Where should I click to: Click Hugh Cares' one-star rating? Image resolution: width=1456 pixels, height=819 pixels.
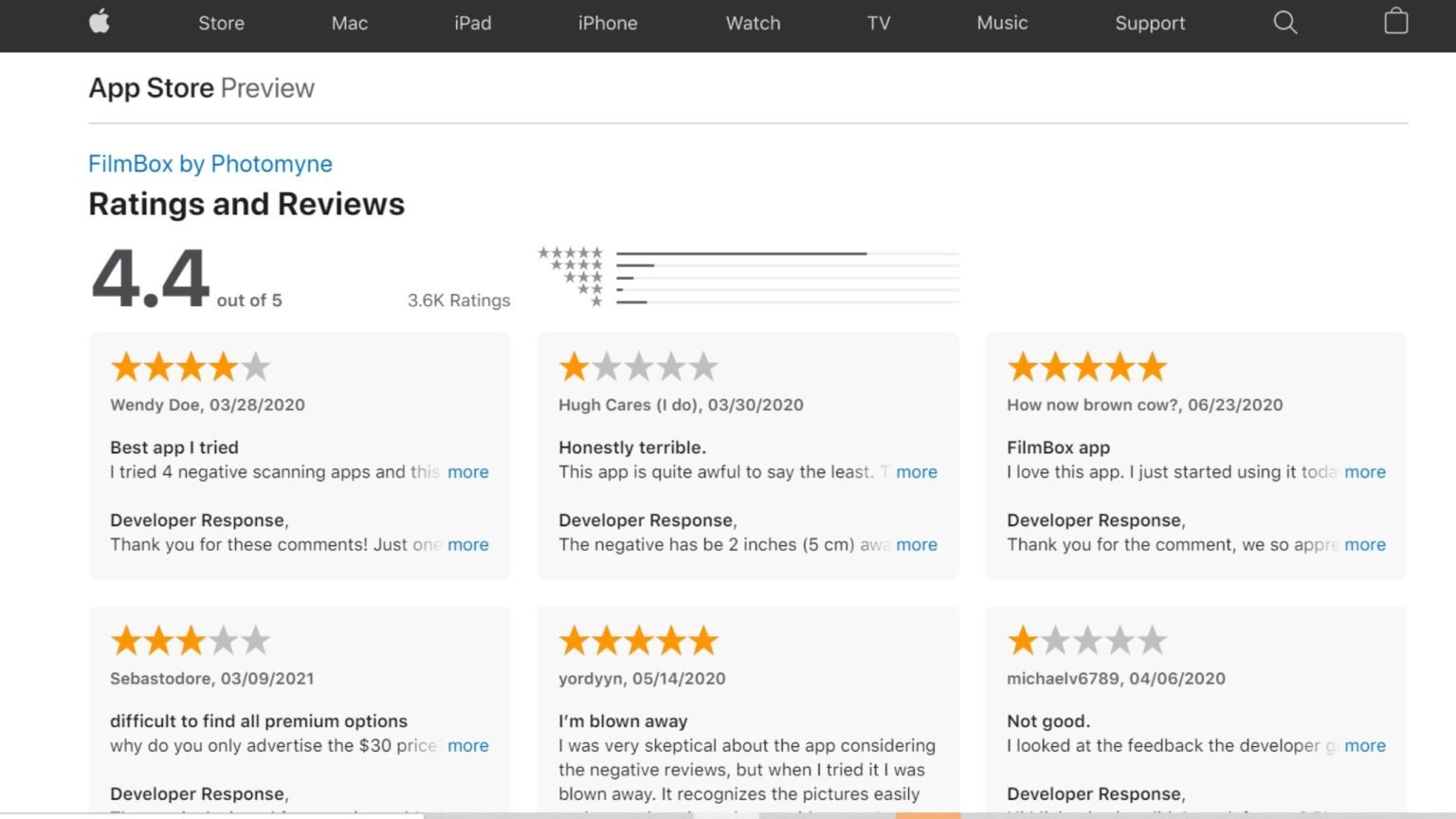(638, 367)
